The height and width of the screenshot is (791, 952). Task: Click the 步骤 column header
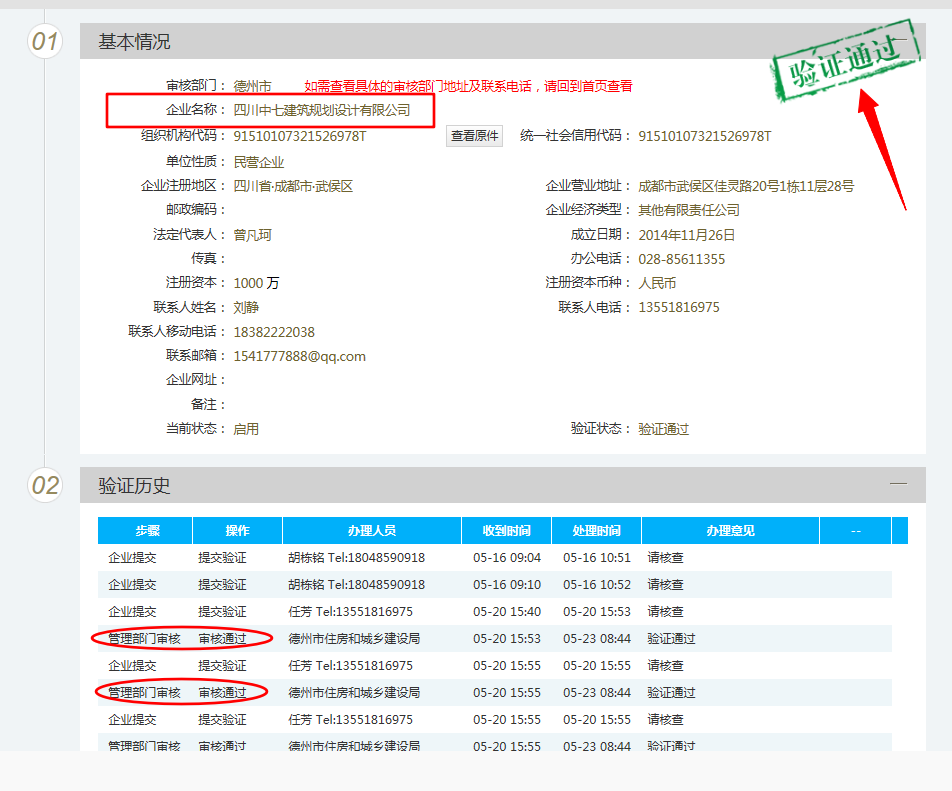click(147, 531)
